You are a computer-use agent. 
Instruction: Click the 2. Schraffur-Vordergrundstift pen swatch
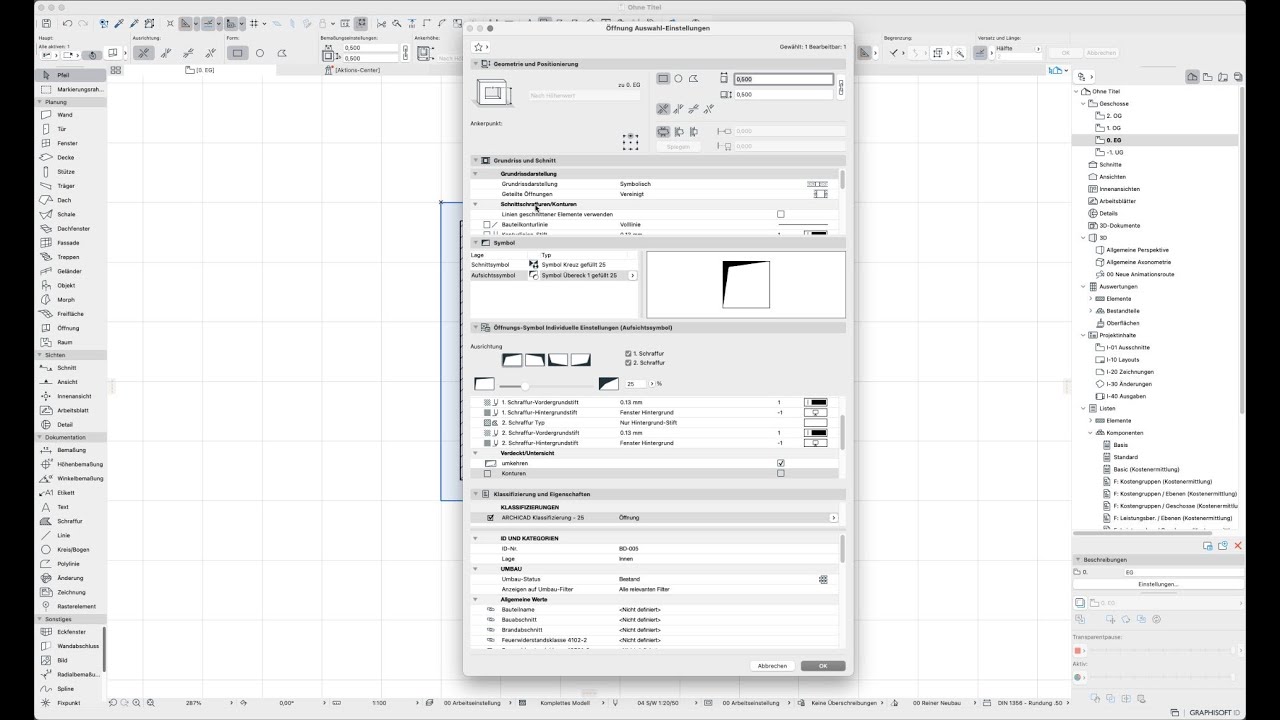[817, 432]
